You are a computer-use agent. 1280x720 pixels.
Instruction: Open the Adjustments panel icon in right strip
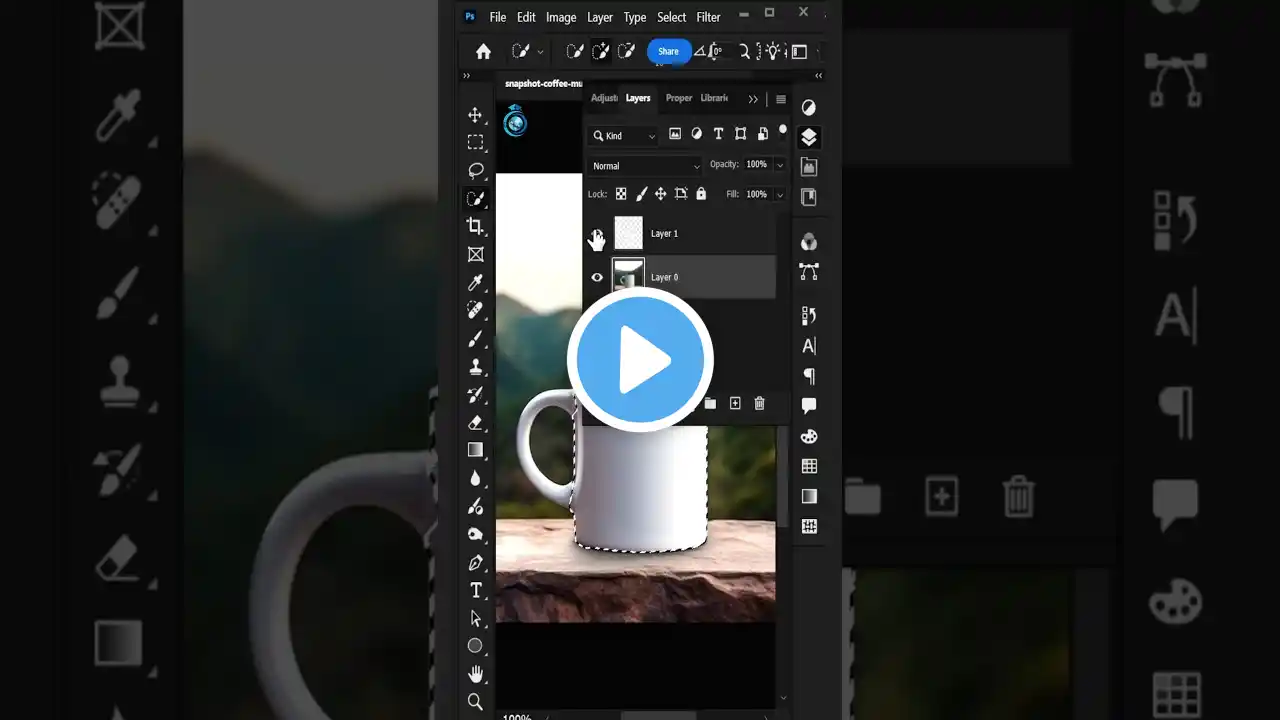(809, 107)
